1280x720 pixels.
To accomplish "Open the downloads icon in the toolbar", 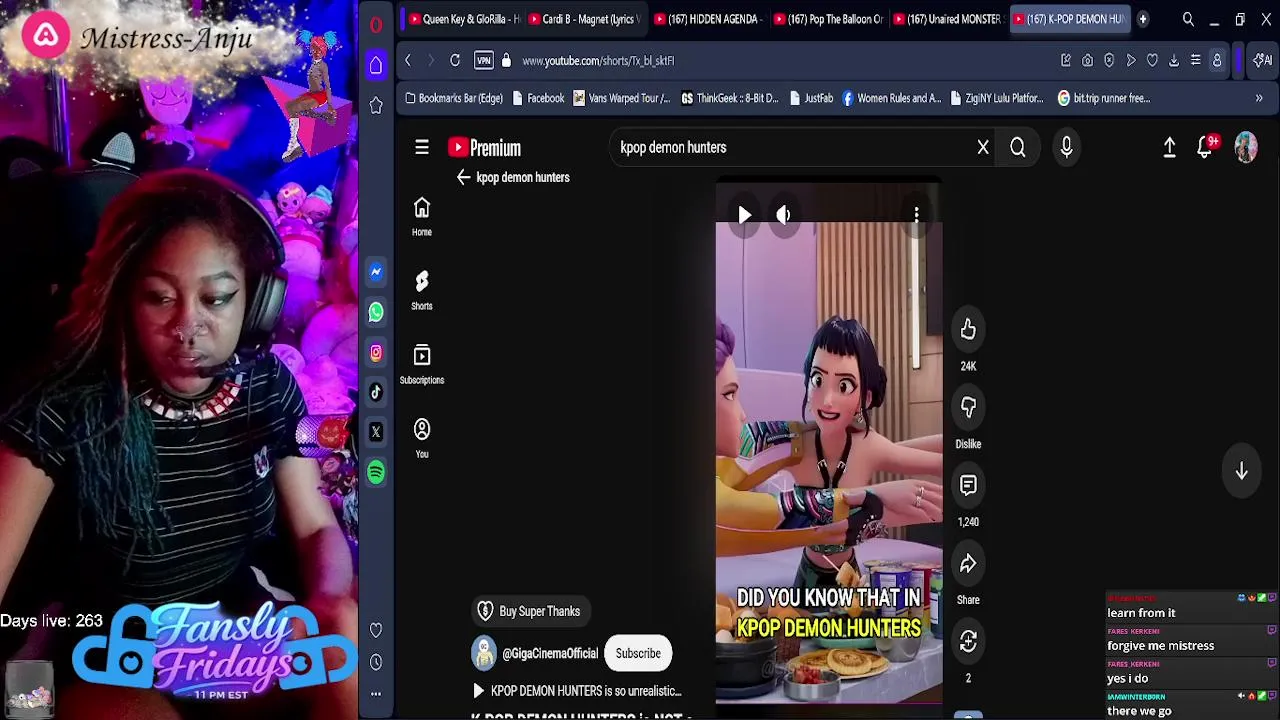I will click(1174, 61).
